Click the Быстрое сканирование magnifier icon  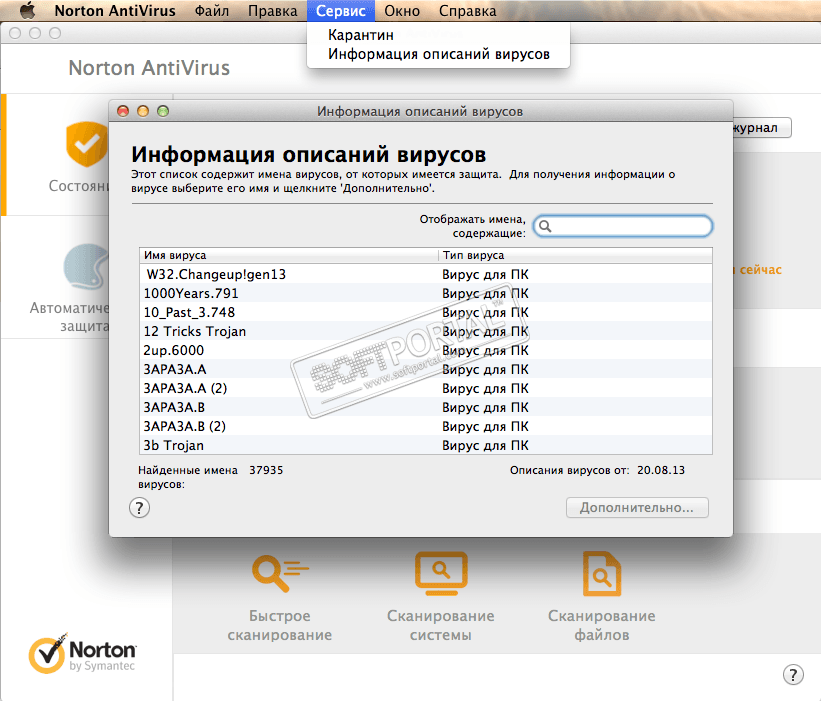[280, 574]
